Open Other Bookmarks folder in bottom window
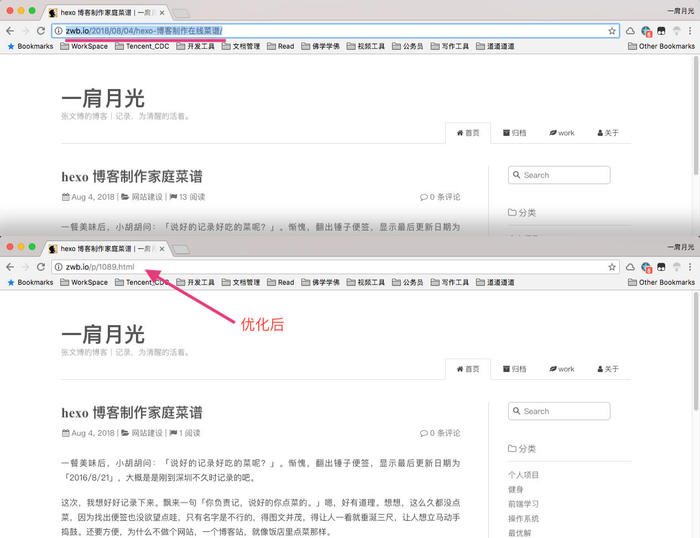Screen dimensions: 700x538 click(661, 282)
